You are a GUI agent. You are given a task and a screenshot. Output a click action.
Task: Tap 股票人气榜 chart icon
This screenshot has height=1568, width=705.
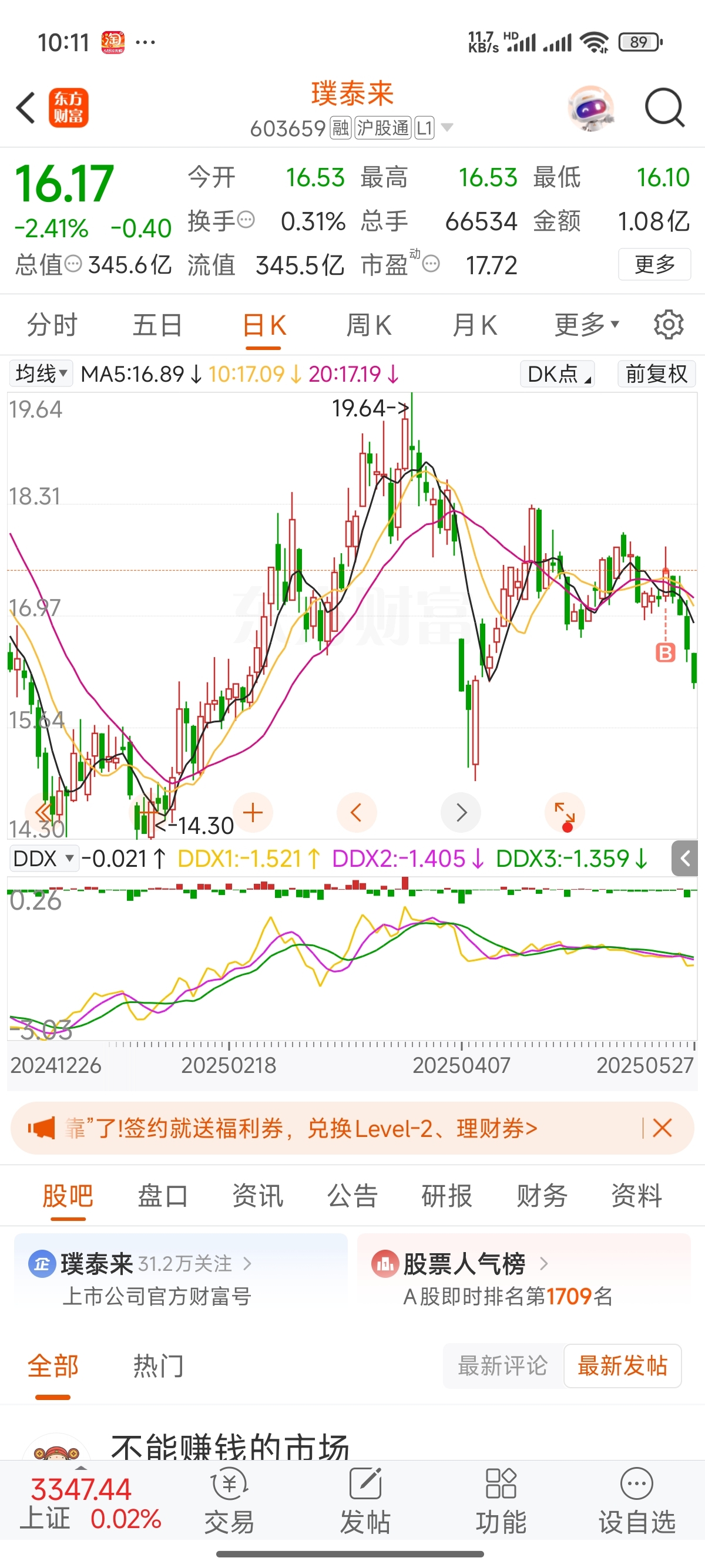click(x=384, y=1264)
